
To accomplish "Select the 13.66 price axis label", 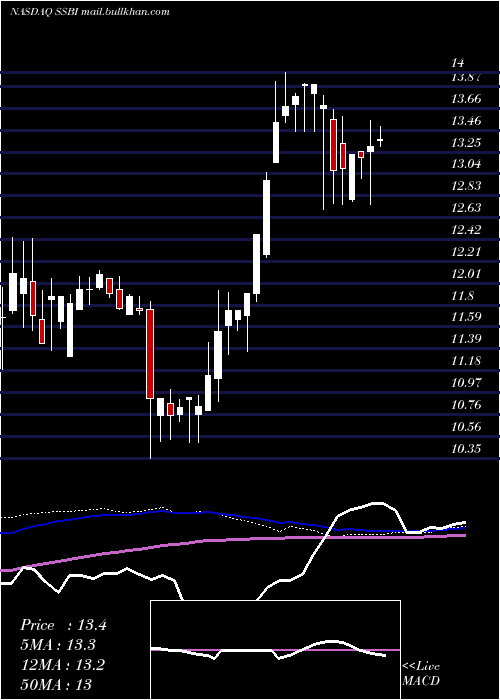I will coord(467,99).
